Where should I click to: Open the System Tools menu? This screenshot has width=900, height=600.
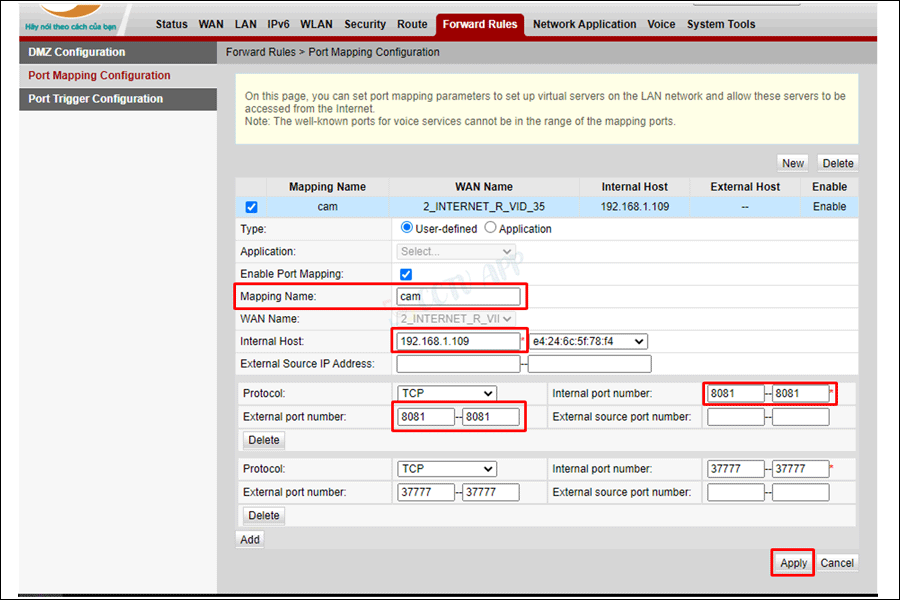pos(721,24)
